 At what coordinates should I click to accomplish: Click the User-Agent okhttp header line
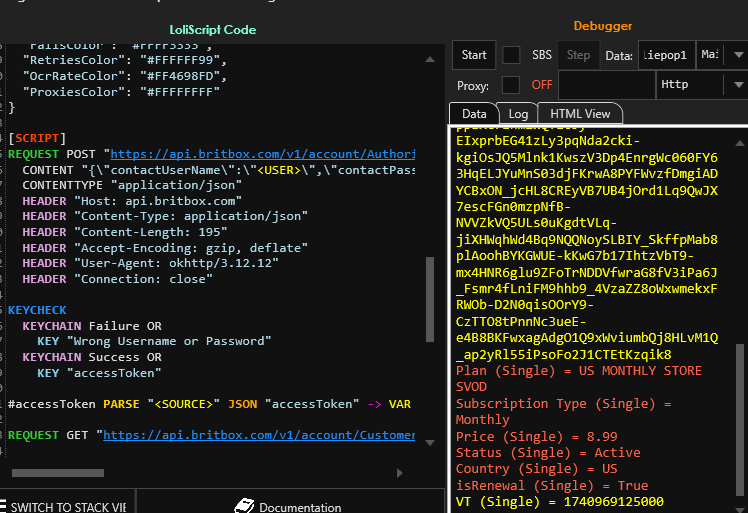150,263
